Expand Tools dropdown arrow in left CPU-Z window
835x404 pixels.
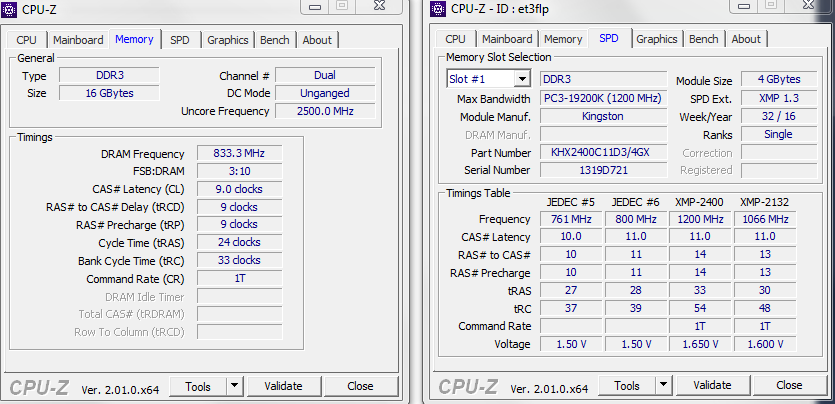pyautogui.click(x=235, y=386)
